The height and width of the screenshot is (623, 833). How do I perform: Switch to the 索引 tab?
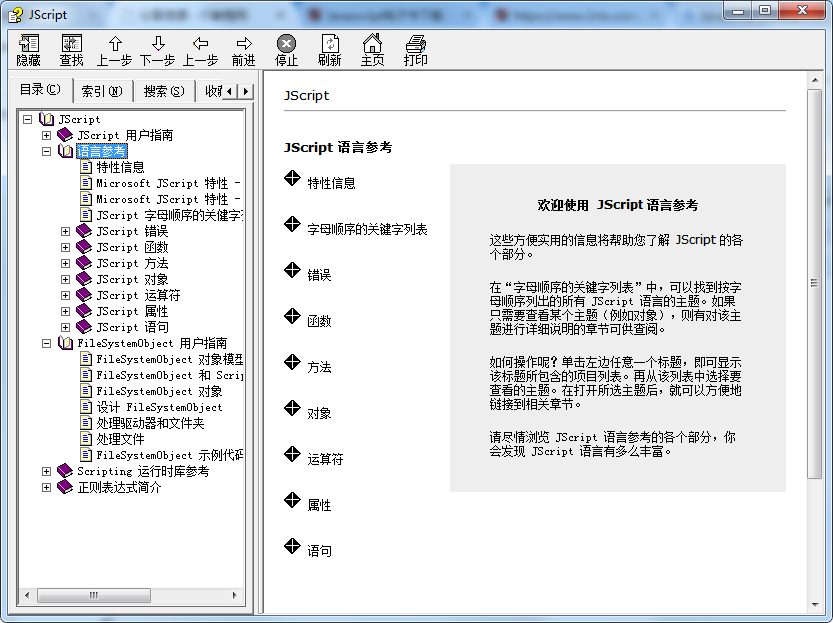(x=101, y=91)
